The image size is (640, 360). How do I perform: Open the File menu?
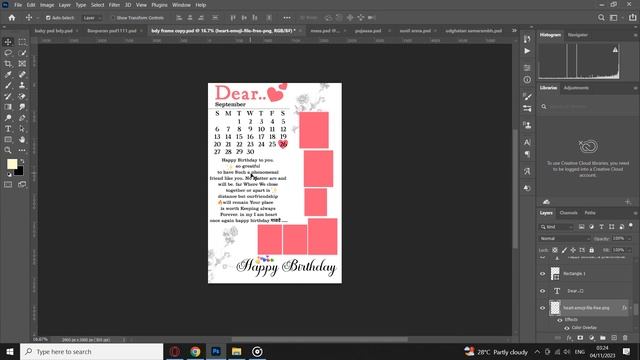tap(18, 5)
